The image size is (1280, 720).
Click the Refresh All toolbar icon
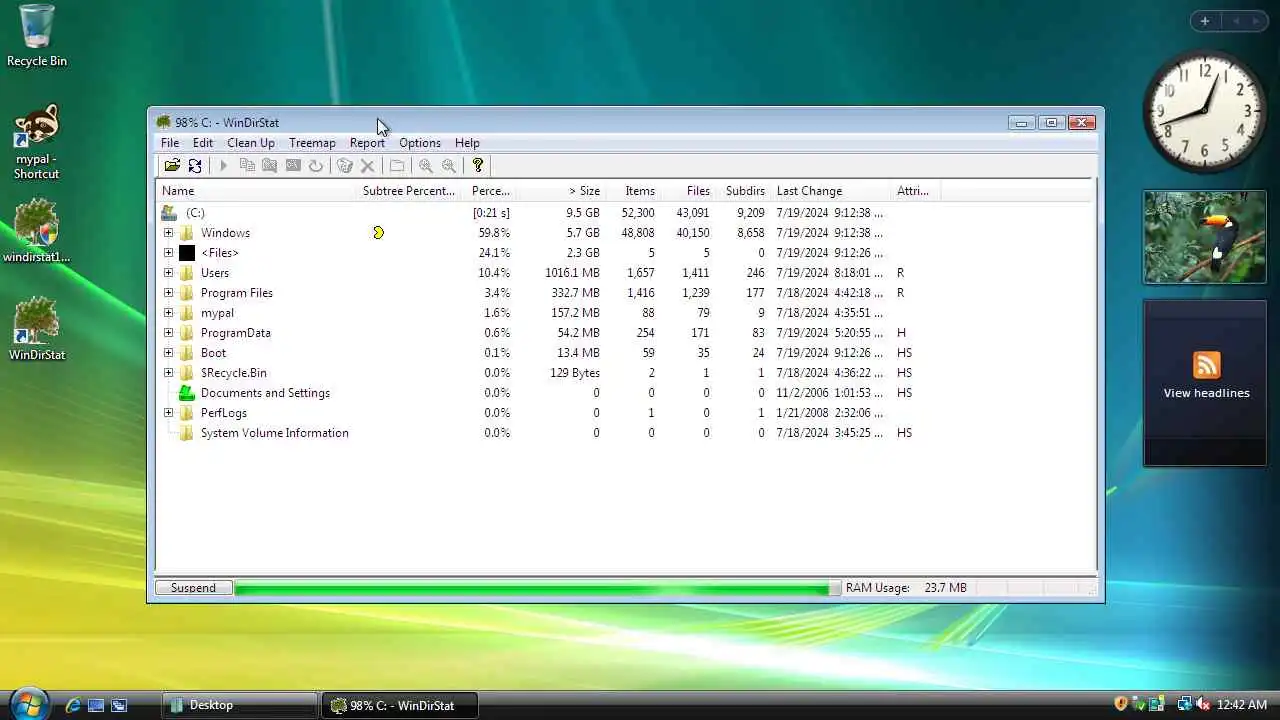195,166
